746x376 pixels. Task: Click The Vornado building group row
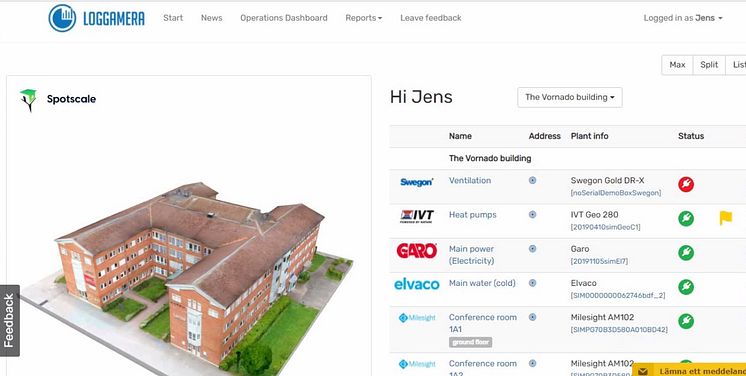tap(568, 158)
